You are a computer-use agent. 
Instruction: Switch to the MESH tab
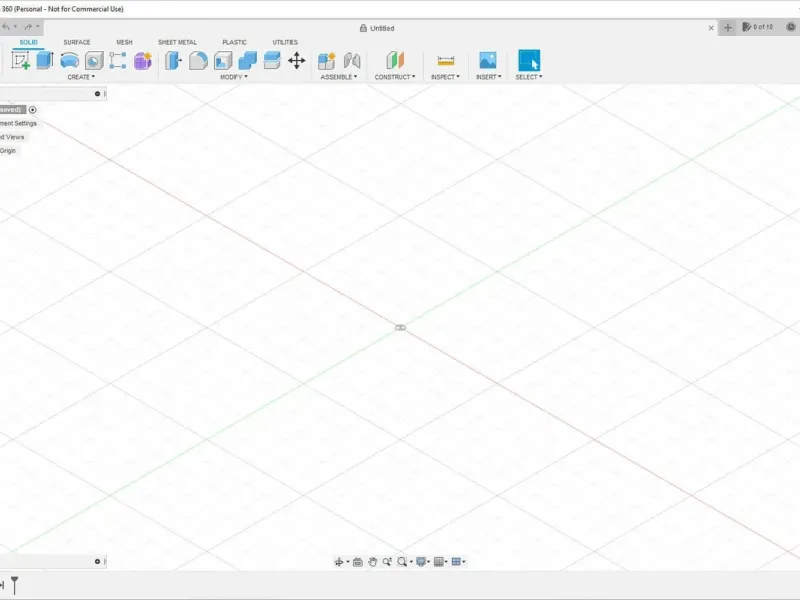(124, 42)
